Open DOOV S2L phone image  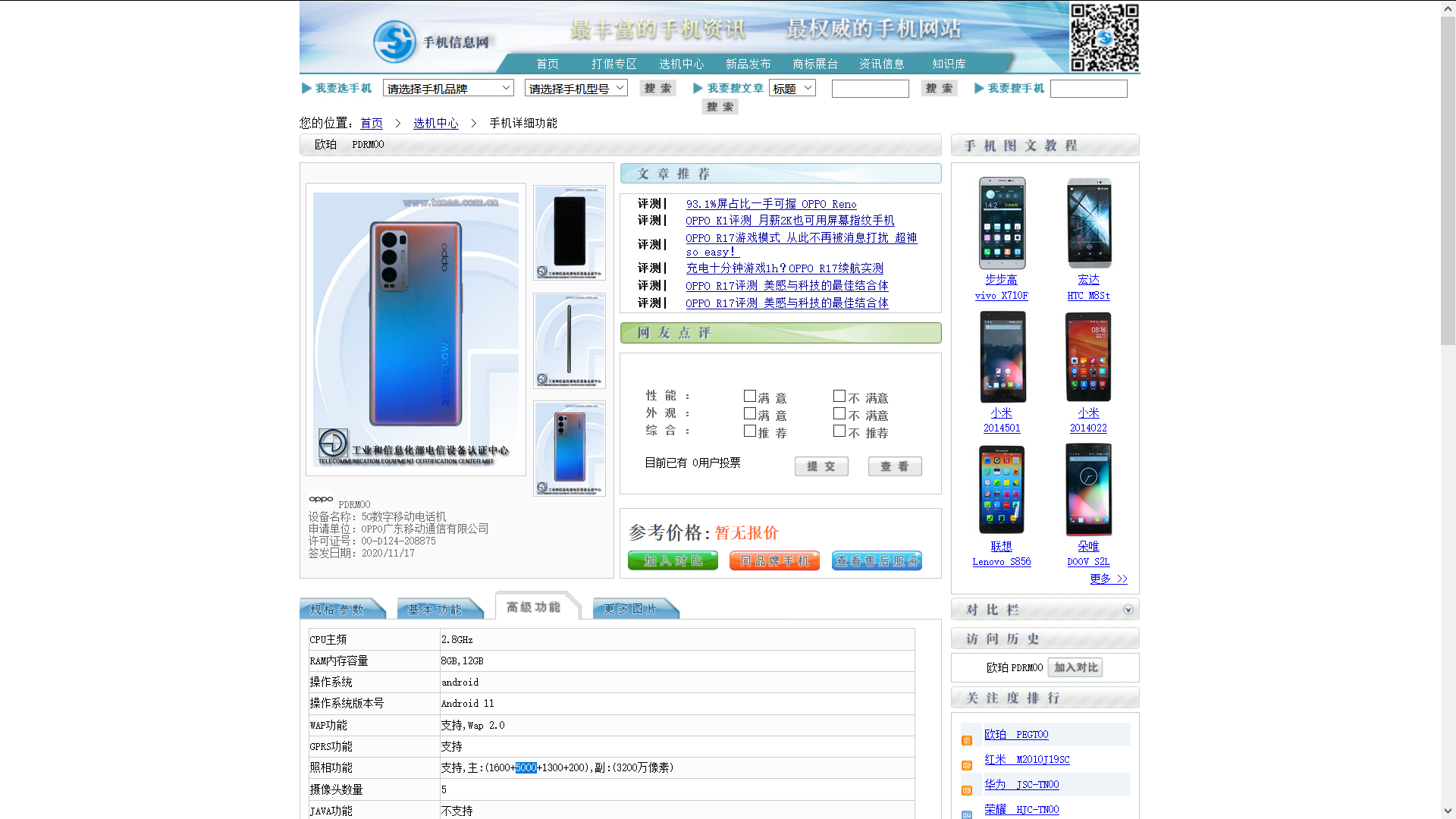(x=1089, y=490)
